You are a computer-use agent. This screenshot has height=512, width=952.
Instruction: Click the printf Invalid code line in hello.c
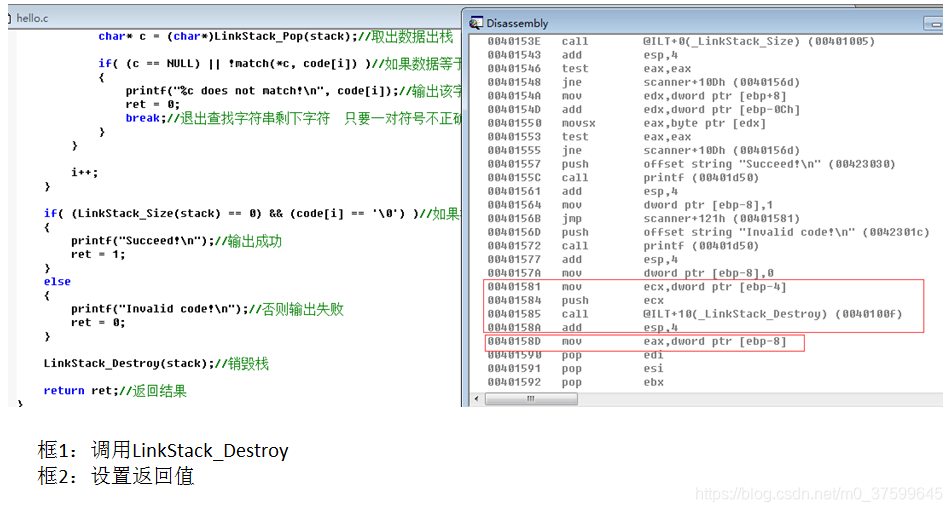[x=207, y=309]
